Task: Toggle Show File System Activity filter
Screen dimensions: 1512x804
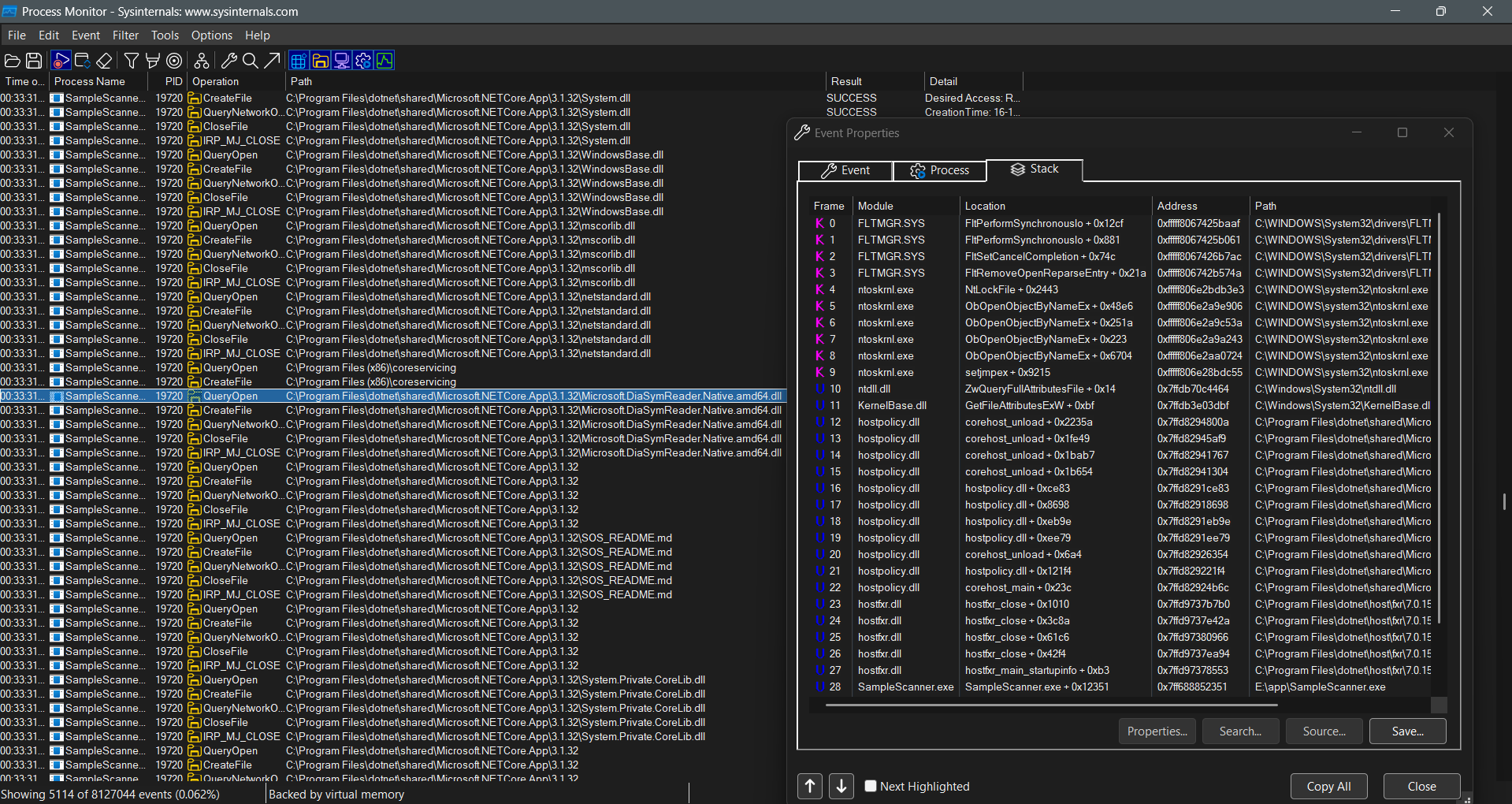Action: tap(320, 61)
